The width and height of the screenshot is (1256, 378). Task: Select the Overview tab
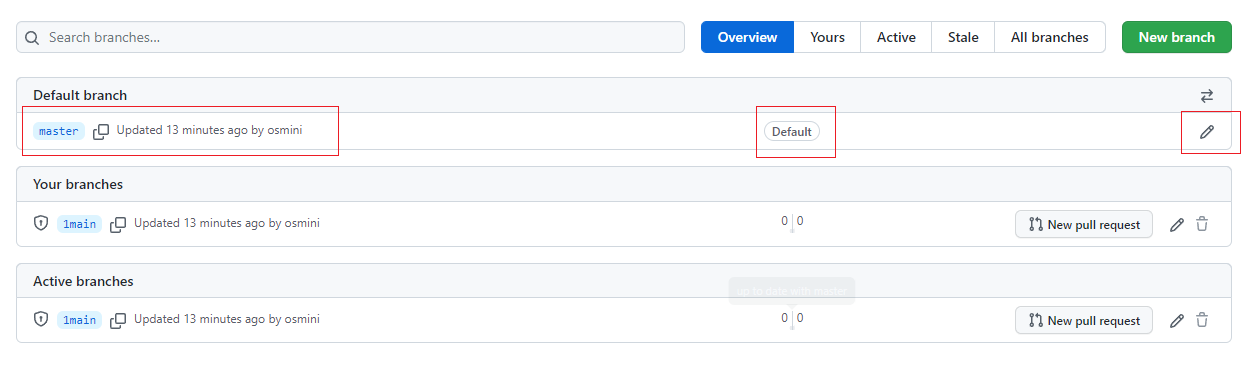coord(747,37)
